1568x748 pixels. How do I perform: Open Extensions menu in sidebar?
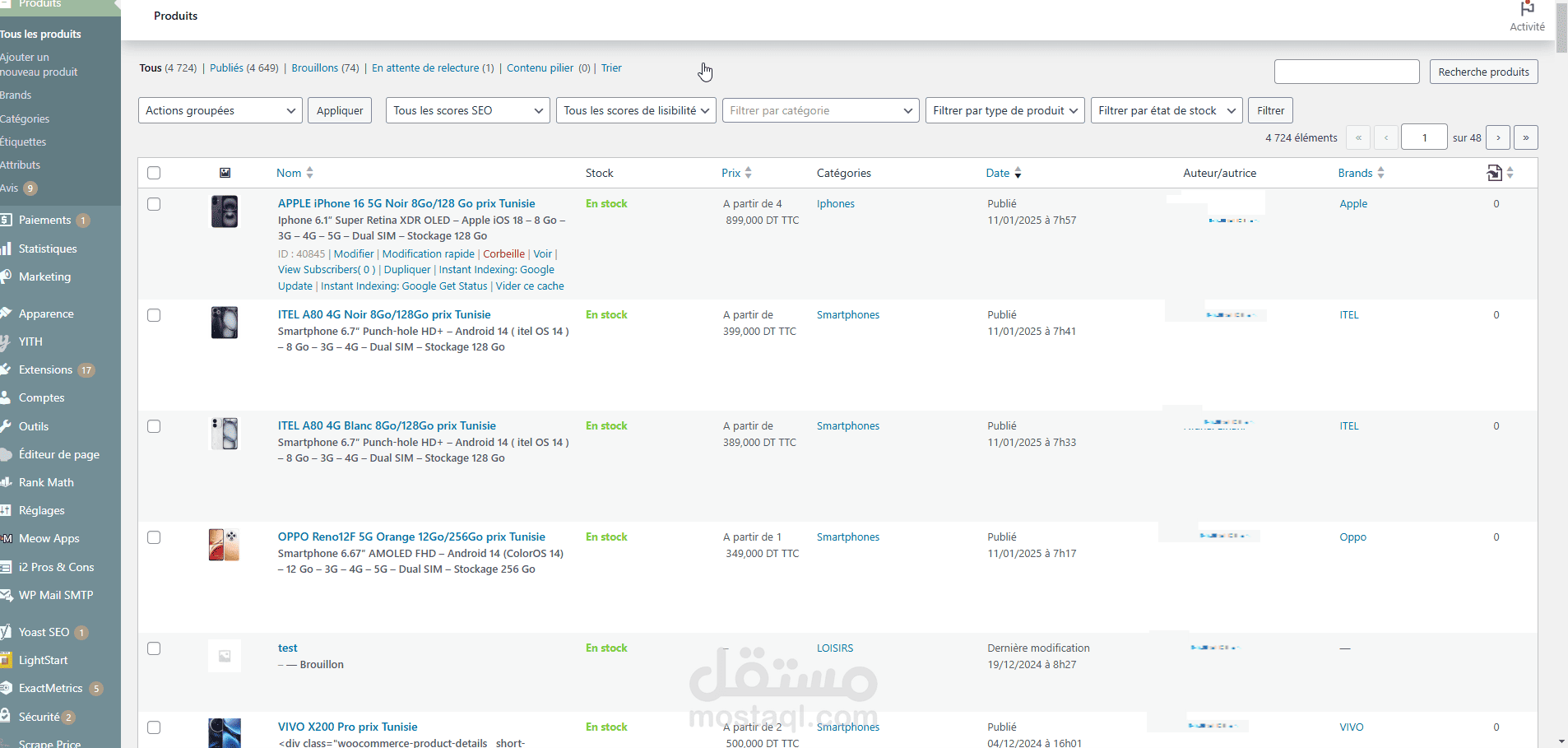click(46, 369)
